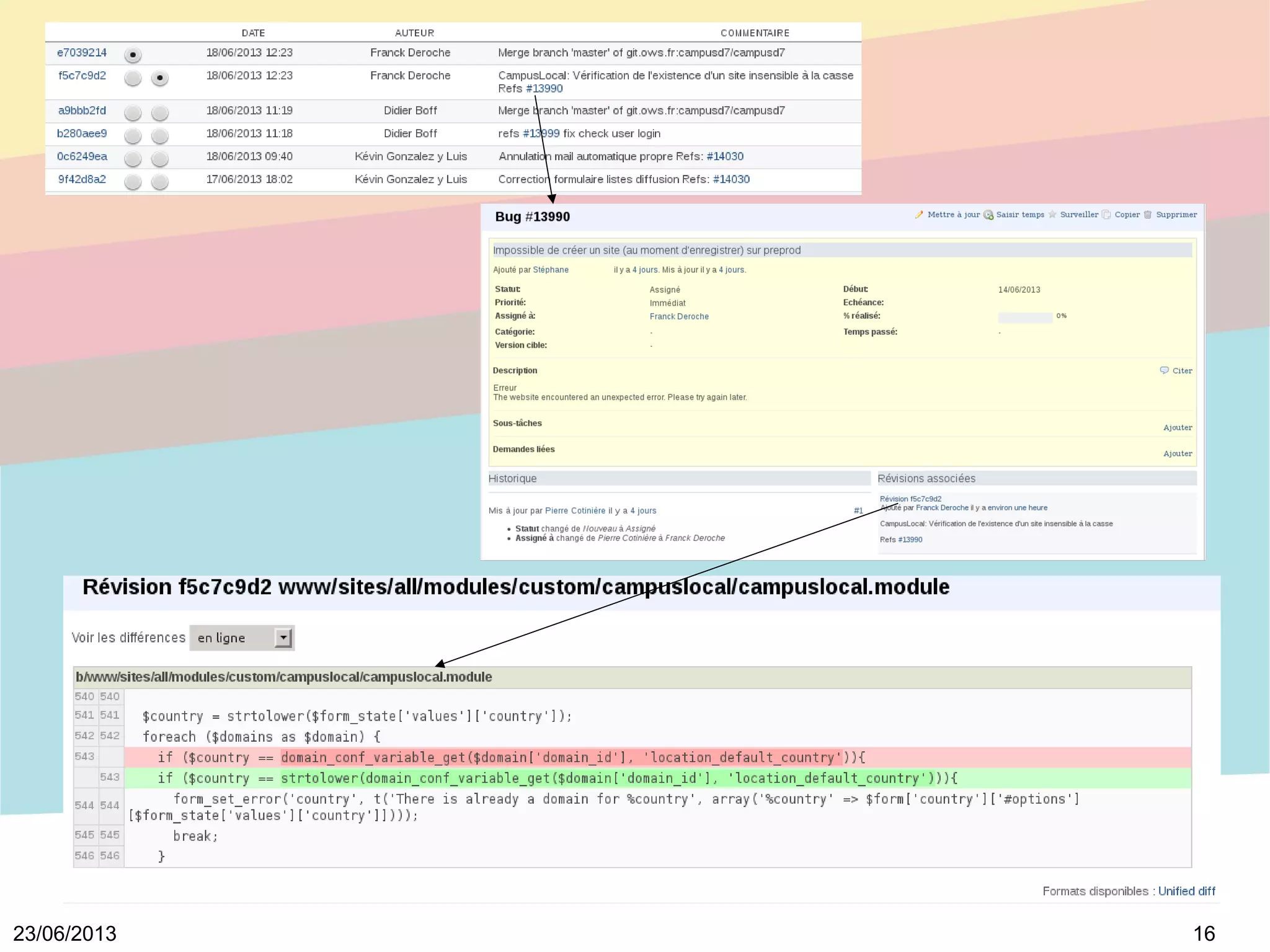Screen dimensions: 1270x952
Task: Click Ajouter link beside Sous-tâches
Action: (1177, 427)
